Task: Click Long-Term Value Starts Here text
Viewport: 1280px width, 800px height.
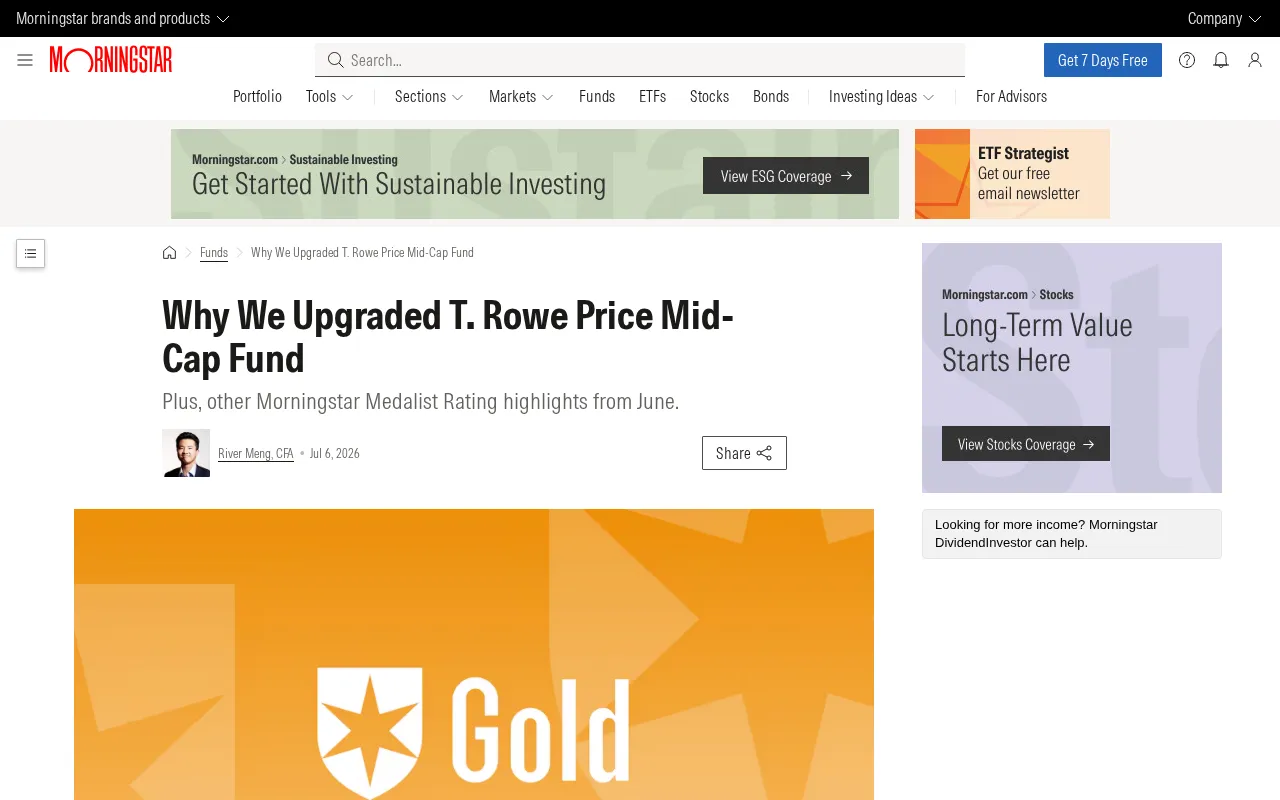Action: [x=1037, y=342]
